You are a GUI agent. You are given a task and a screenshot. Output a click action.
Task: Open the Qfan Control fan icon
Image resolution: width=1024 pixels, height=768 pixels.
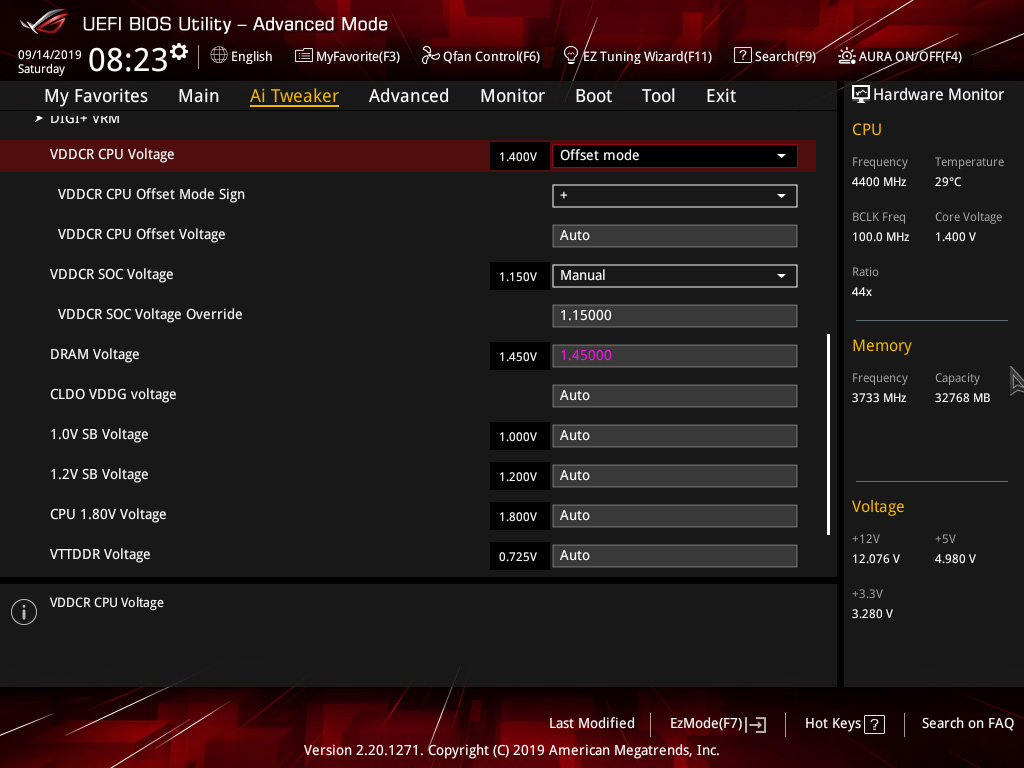click(x=430, y=56)
